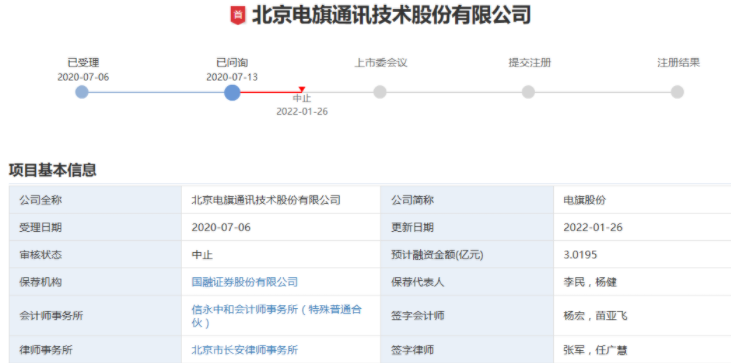This screenshot has width=731, height=363.
Task: Click the red badge icon beside company title
Action: (238, 15)
